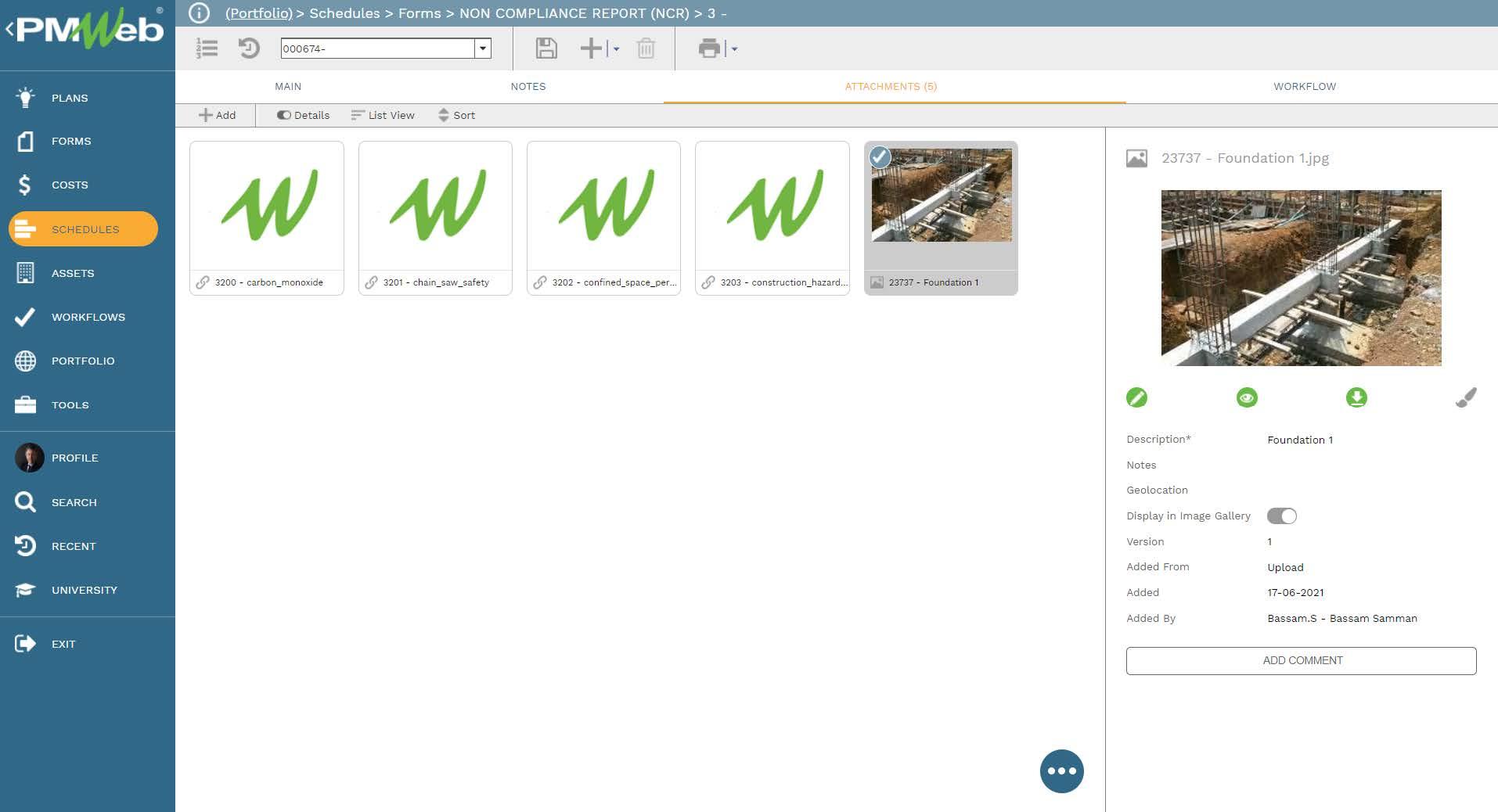
Task: Switch to the Notes tab
Action: [x=528, y=86]
